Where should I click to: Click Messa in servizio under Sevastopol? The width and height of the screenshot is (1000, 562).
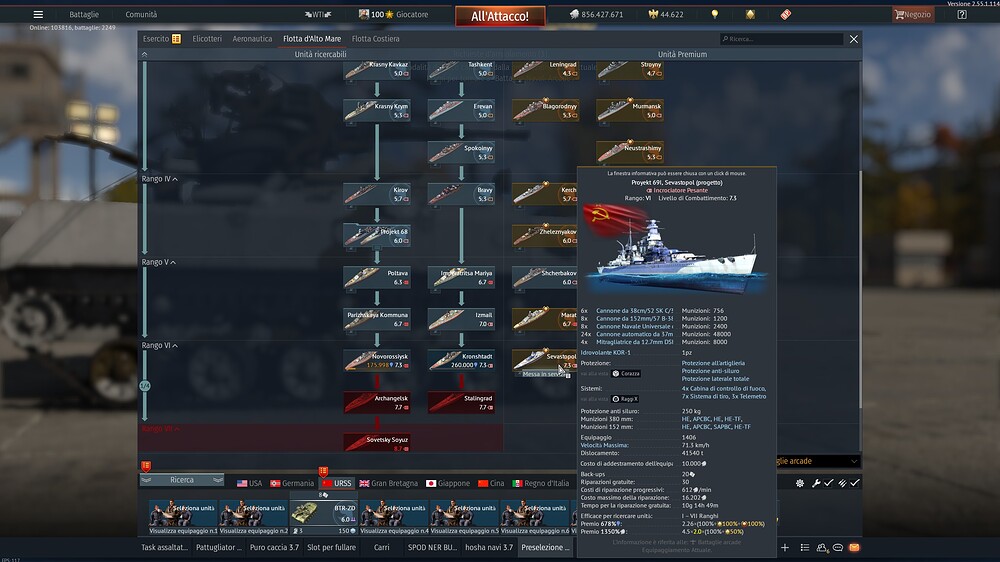[545, 374]
